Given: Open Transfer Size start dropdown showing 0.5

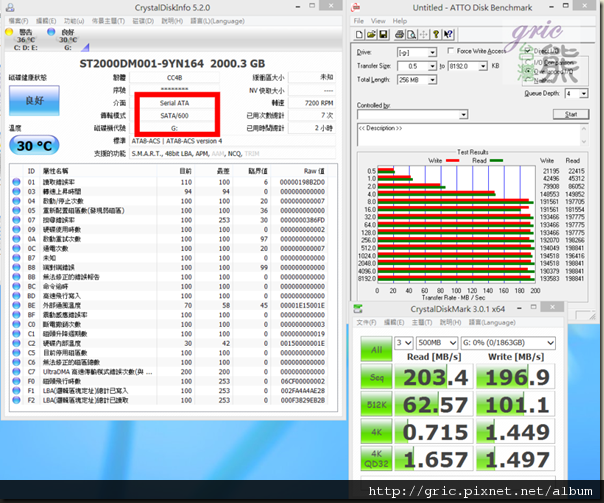Looking at the screenshot, I should pos(433,66).
